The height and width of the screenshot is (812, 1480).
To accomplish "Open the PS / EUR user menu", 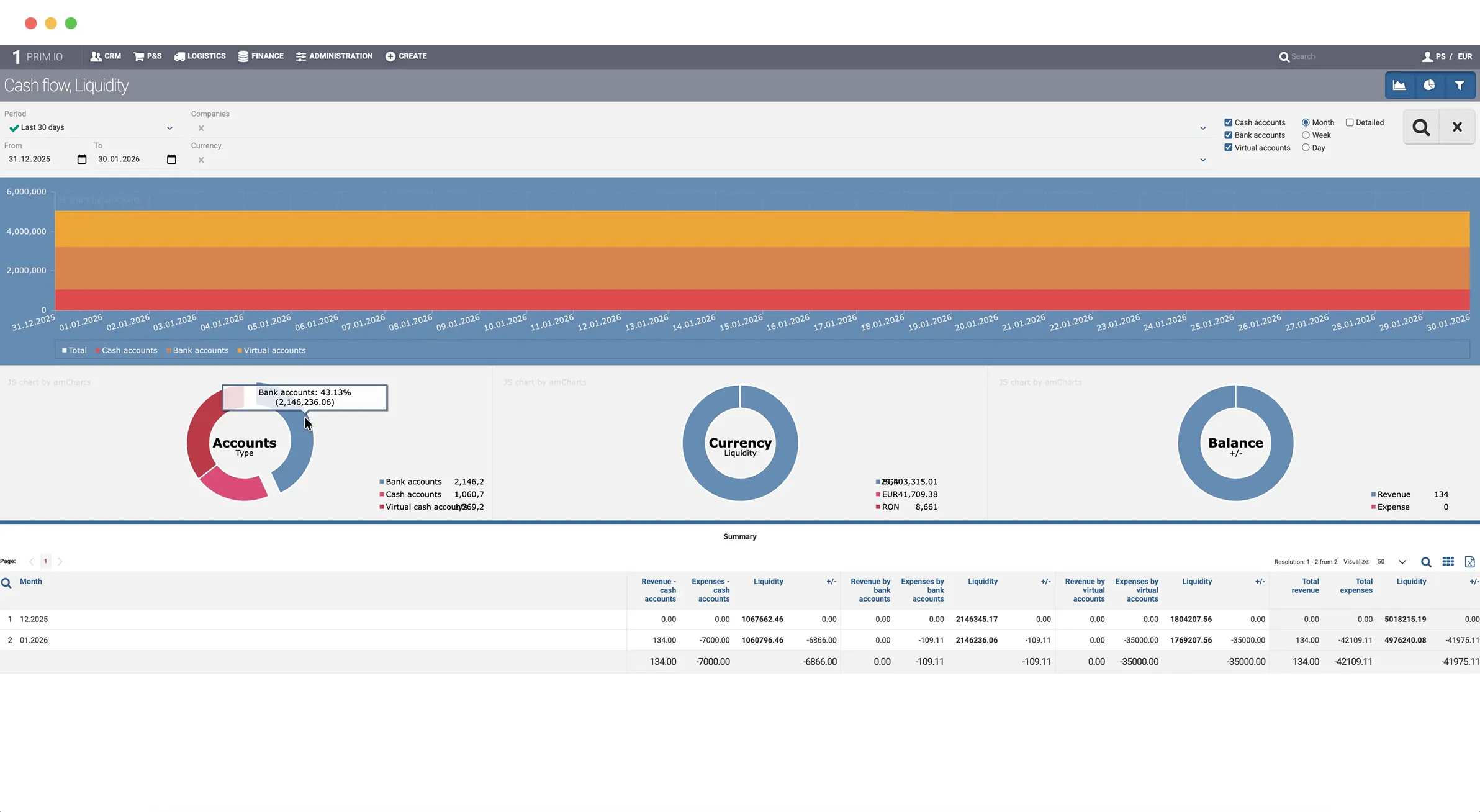I will [x=1447, y=56].
